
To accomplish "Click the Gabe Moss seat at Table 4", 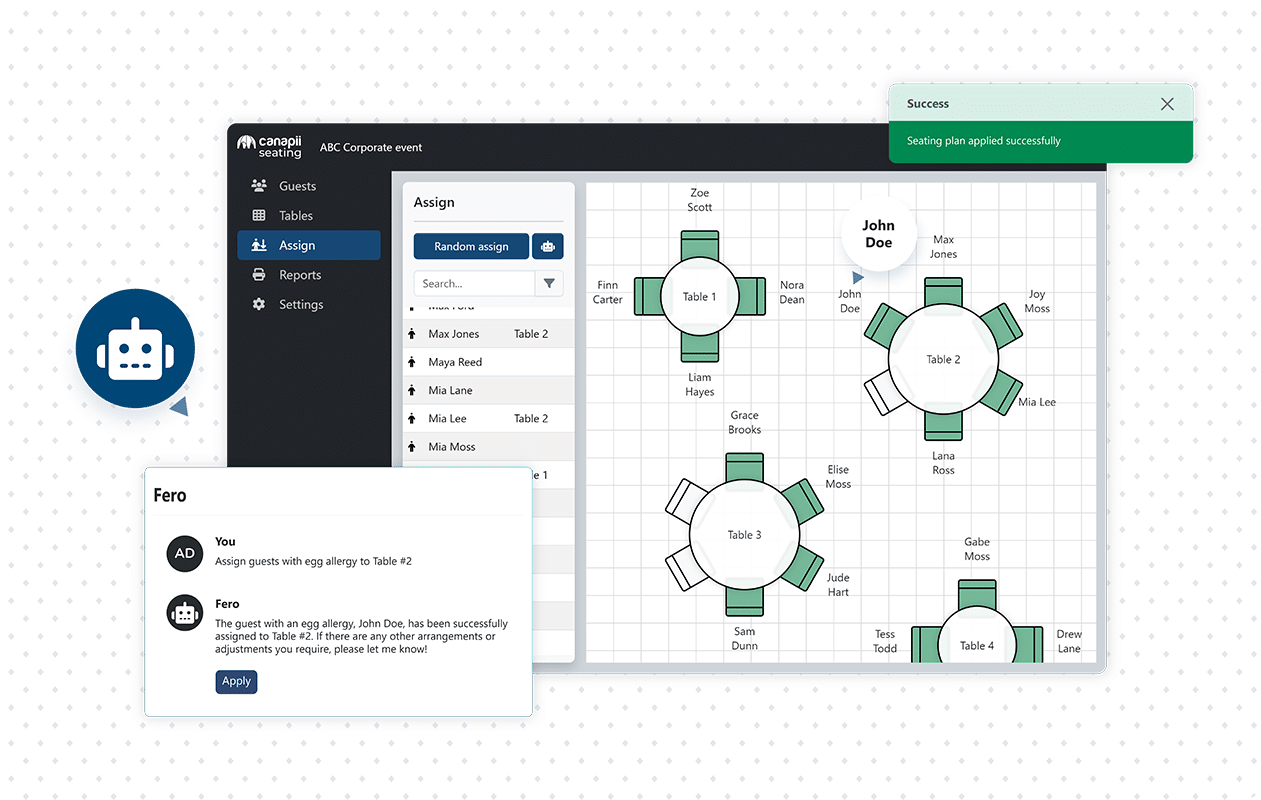I will click(x=977, y=594).
